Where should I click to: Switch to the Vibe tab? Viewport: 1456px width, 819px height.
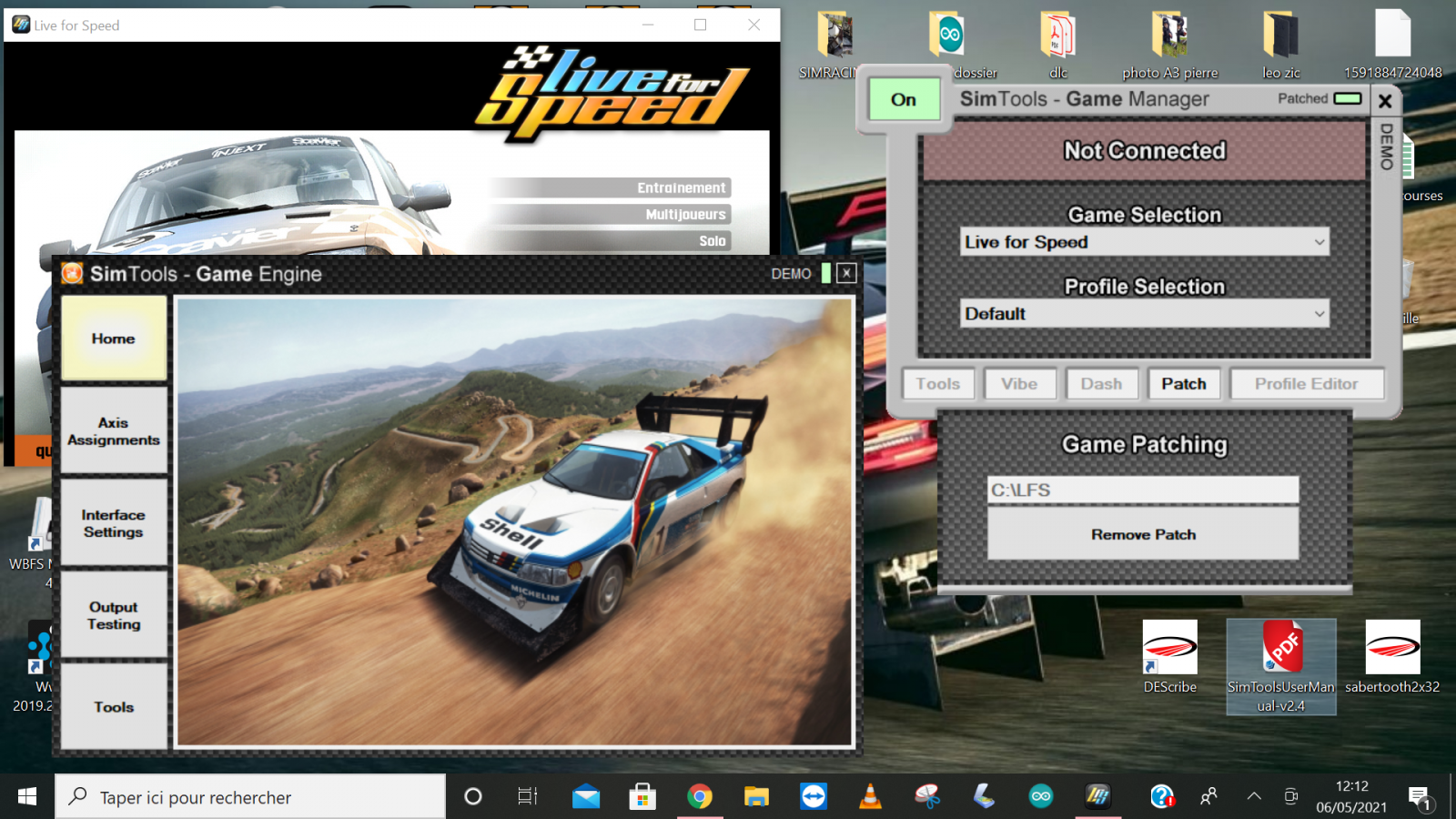tap(1019, 384)
